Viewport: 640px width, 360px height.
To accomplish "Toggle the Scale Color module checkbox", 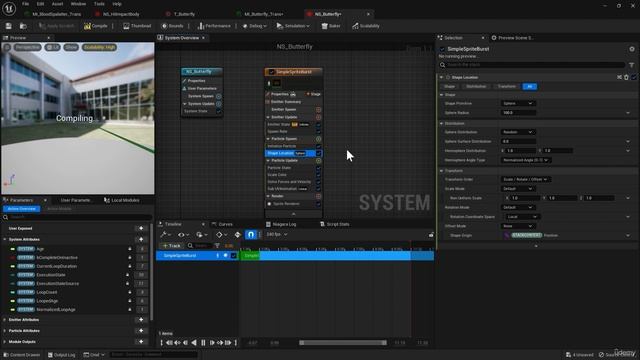I will coord(318,175).
